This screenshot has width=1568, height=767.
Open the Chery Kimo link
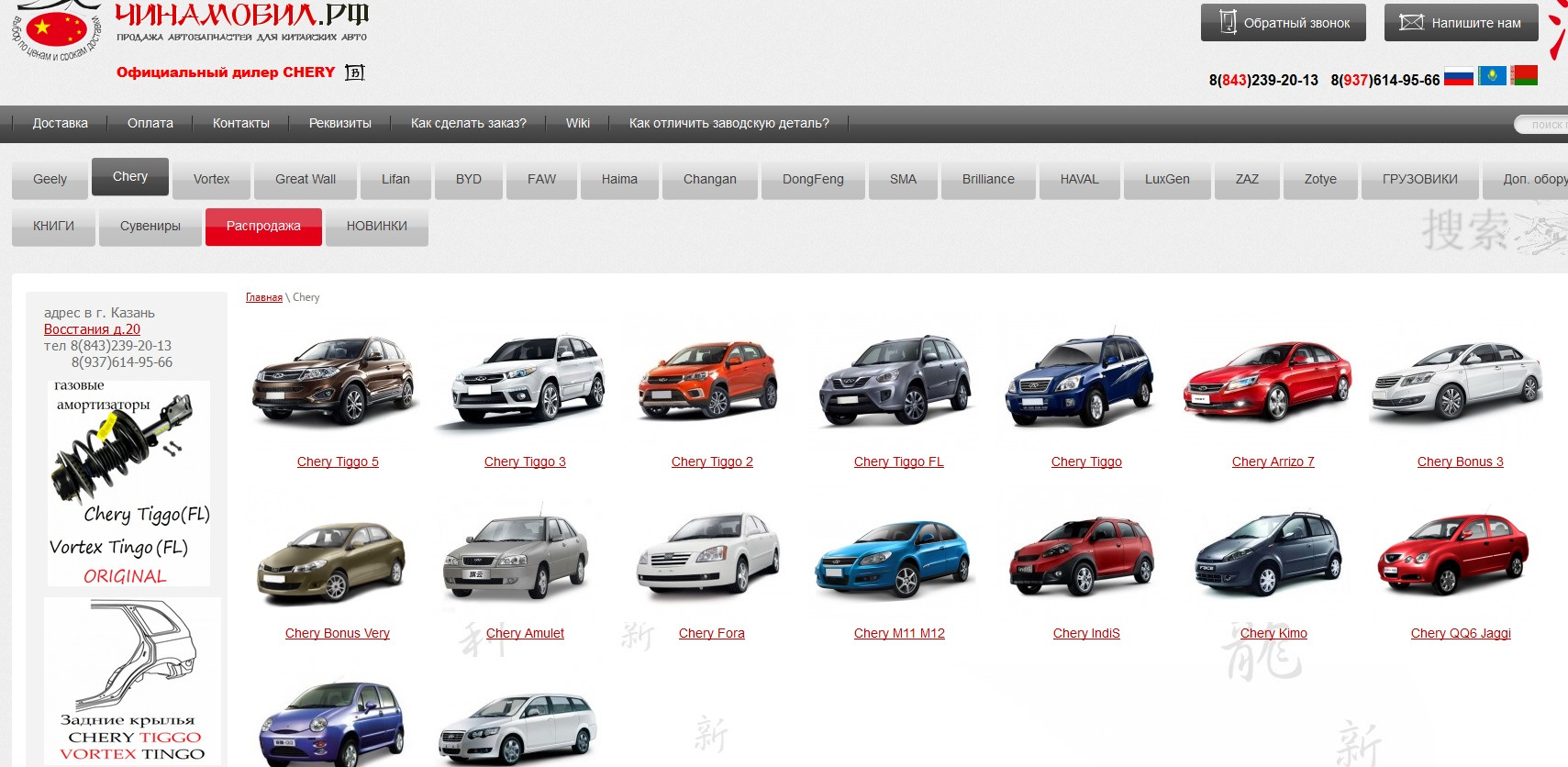click(x=1273, y=633)
